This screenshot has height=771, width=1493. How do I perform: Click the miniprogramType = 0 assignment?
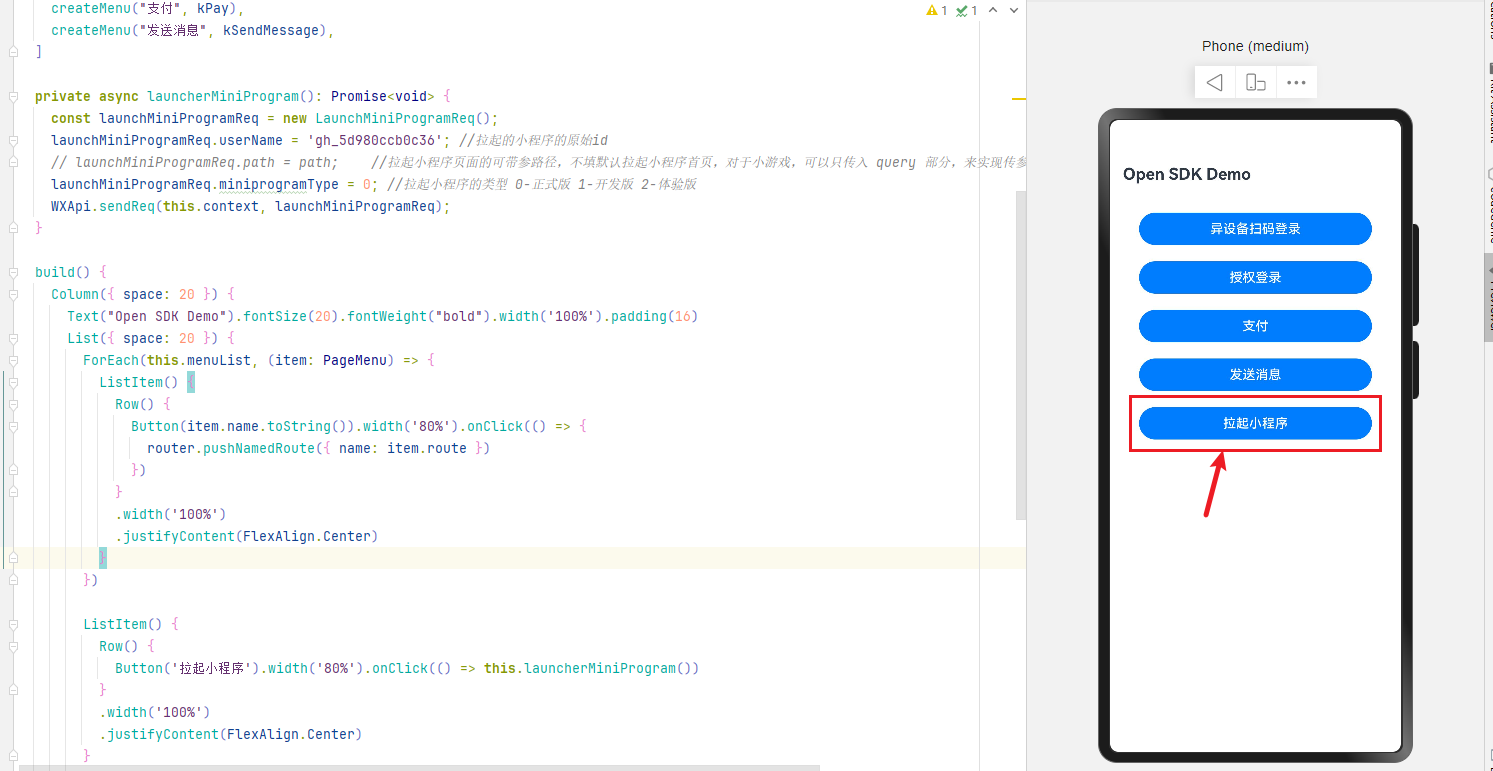(215, 185)
